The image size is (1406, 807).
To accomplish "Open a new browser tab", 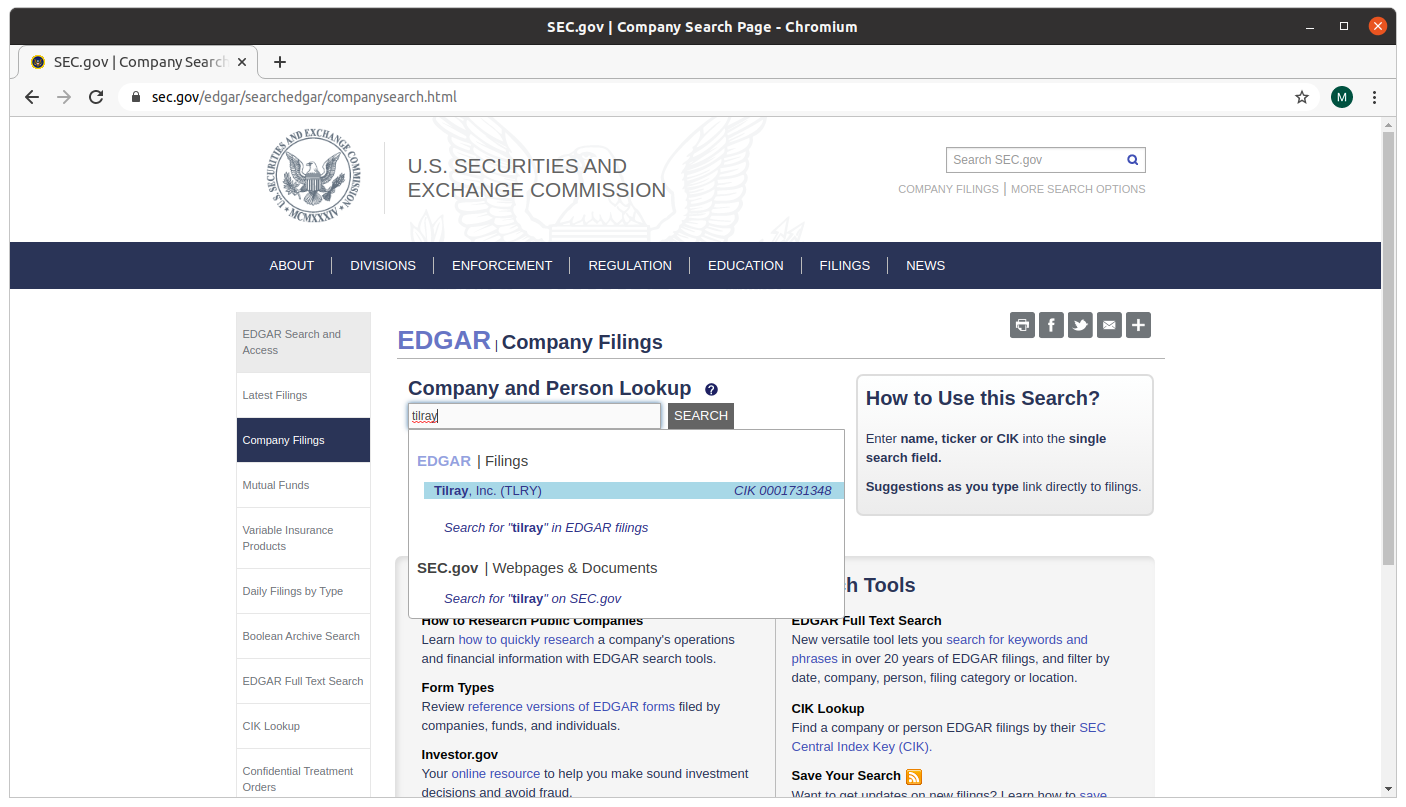I will [279, 62].
